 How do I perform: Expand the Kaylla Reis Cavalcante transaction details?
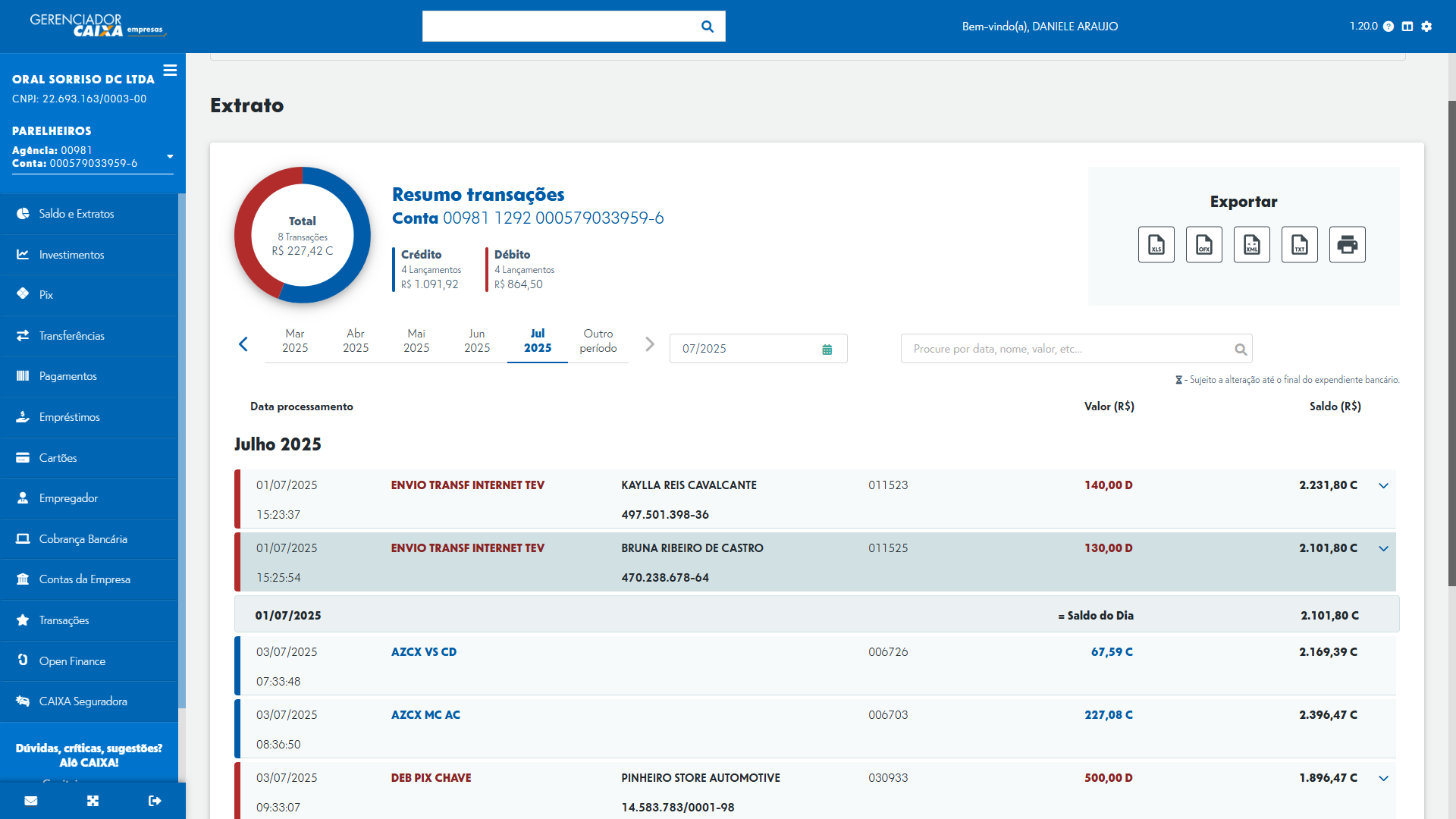1383,485
